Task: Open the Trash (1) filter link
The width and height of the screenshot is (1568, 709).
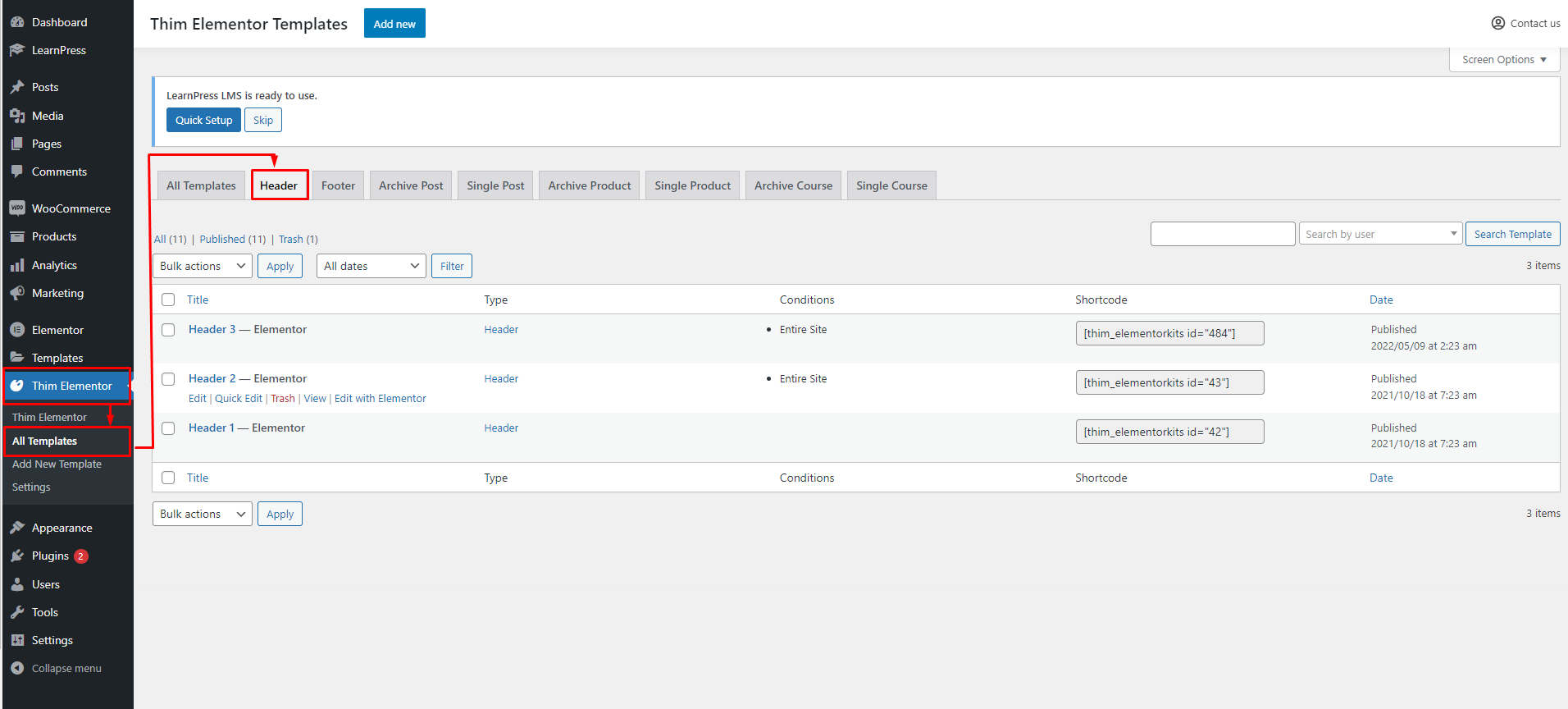Action: (x=298, y=239)
